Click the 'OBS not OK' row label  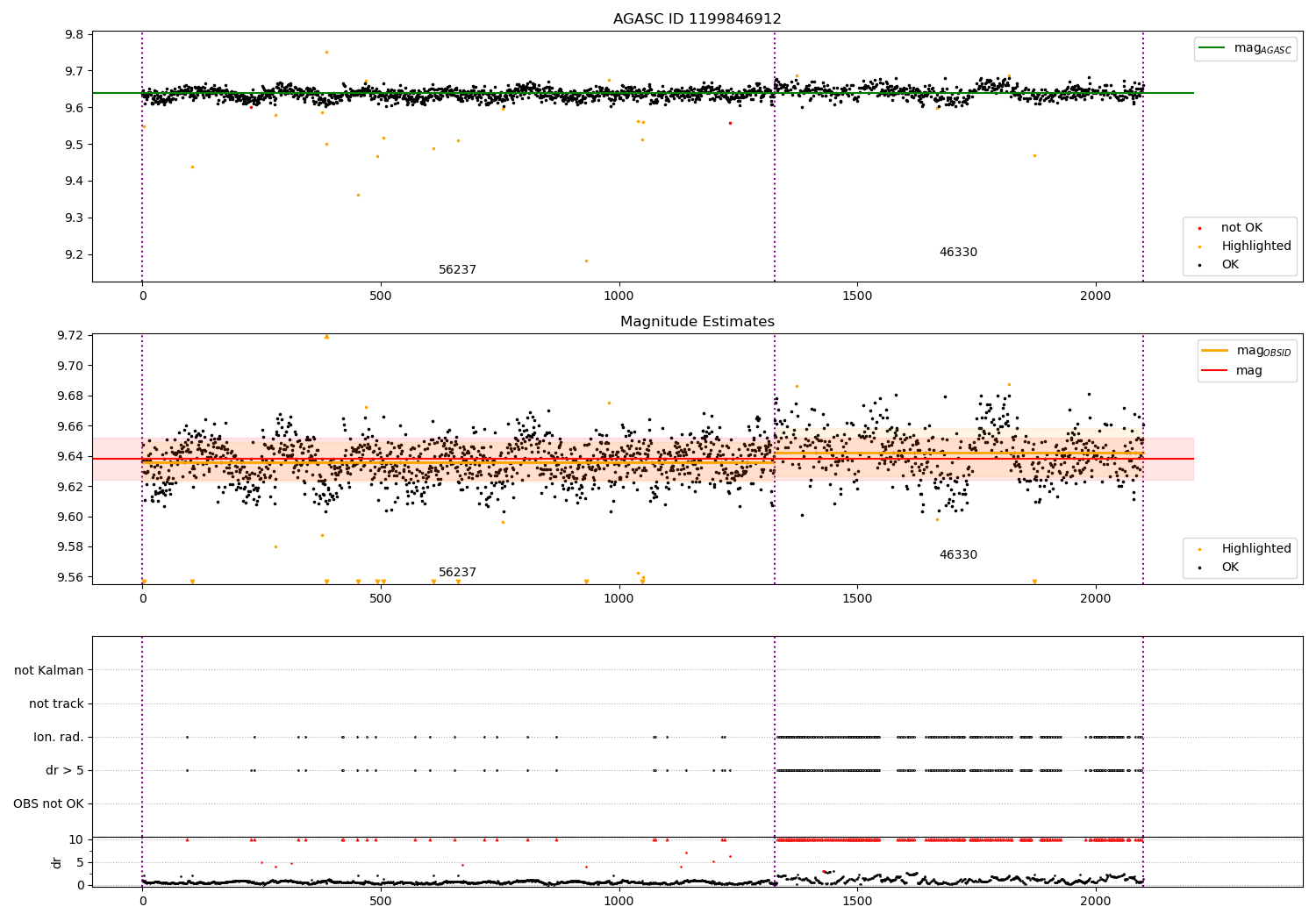[x=48, y=804]
